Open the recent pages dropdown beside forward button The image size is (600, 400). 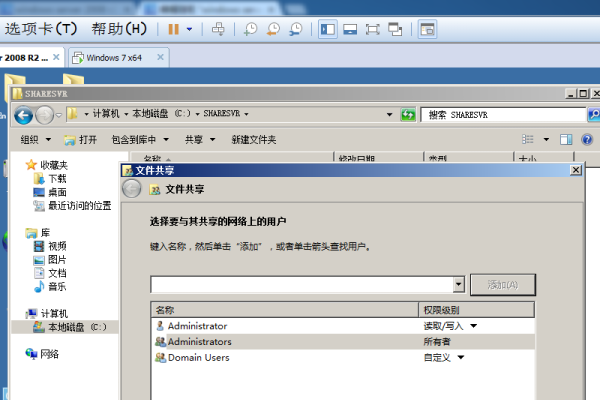click(x=59, y=115)
